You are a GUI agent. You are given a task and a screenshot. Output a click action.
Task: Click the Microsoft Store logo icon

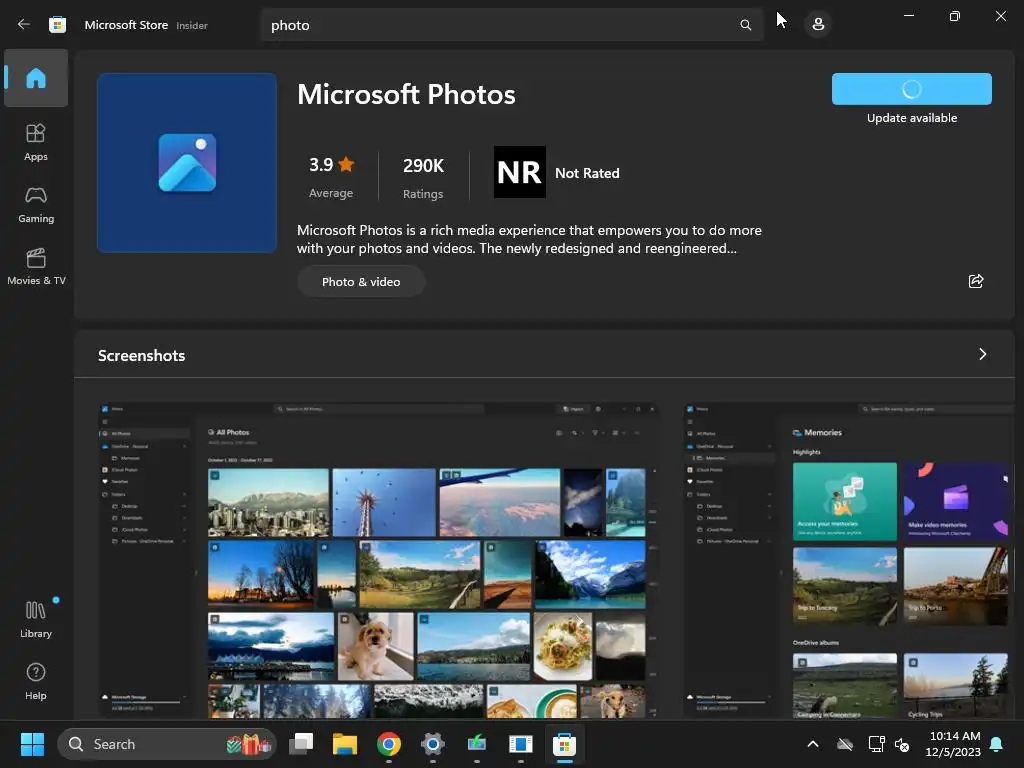coord(57,25)
